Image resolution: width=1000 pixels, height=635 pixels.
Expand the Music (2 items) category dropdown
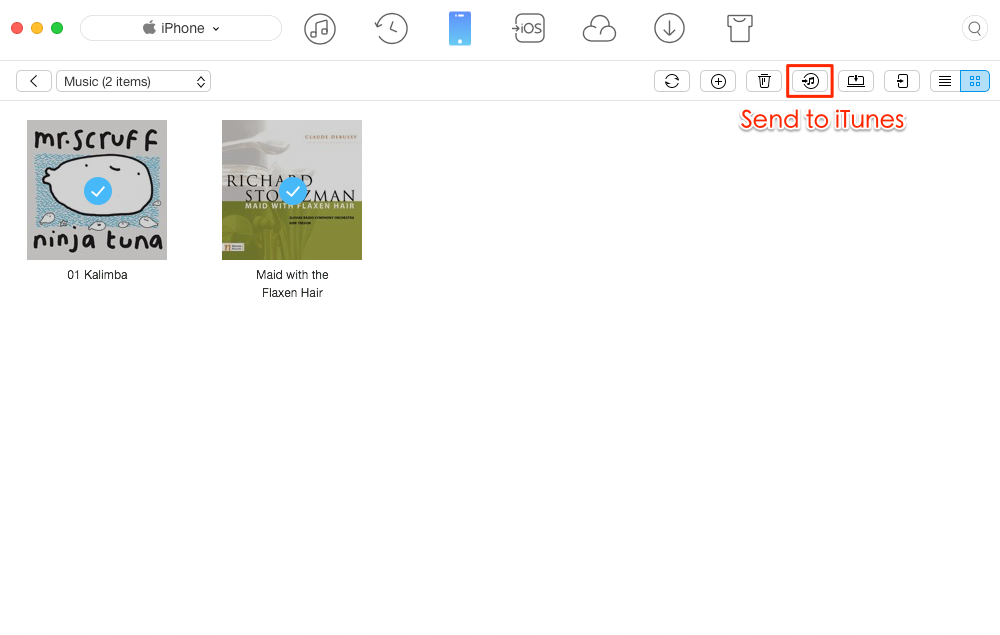[133, 81]
